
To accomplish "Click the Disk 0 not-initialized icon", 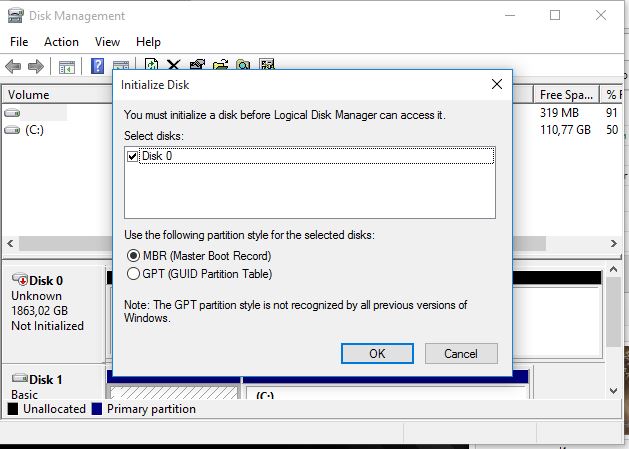I will 19,280.
